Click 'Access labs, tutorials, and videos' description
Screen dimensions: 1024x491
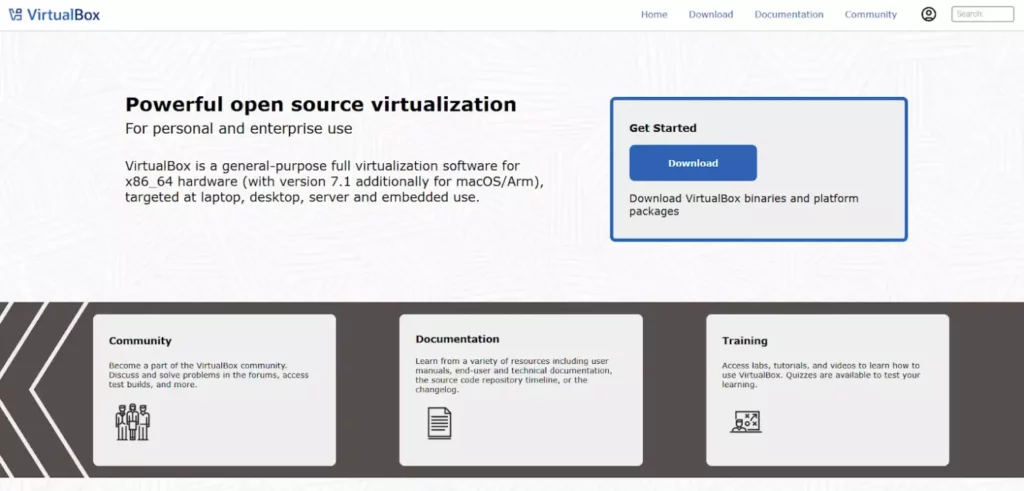(x=821, y=375)
